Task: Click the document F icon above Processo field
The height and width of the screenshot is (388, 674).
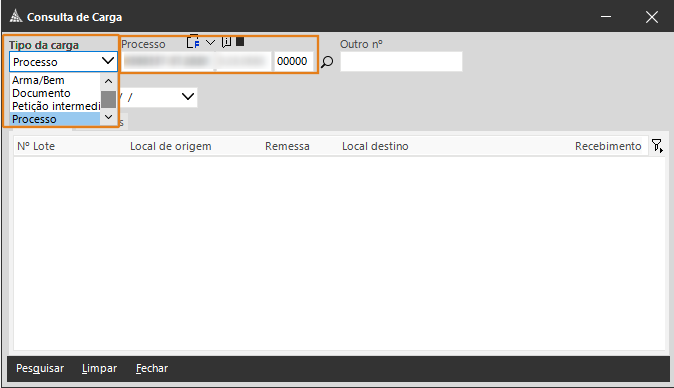Action: tap(193, 42)
